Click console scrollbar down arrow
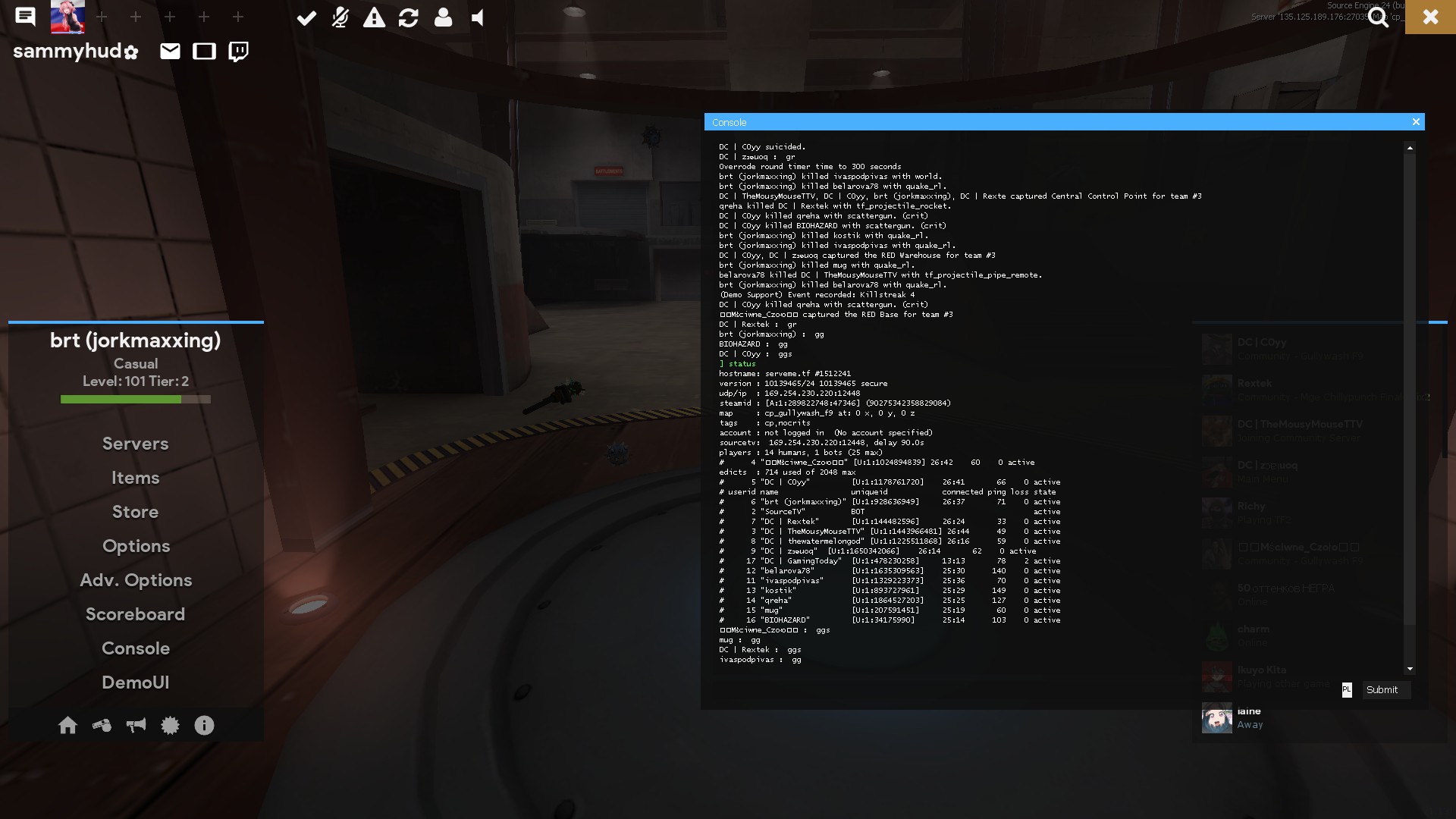The height and width of the screenshot is (819, 1456). point(1410,669)
